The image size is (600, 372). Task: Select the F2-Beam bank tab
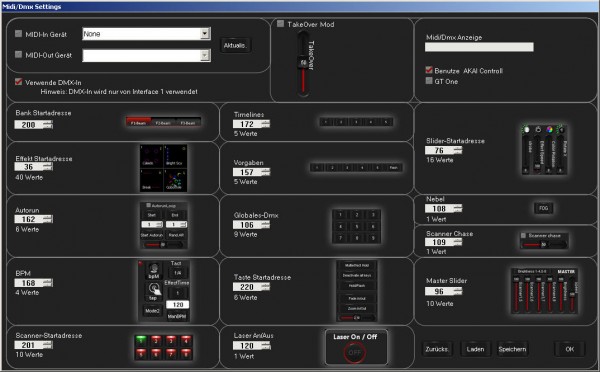pos(163,123)
